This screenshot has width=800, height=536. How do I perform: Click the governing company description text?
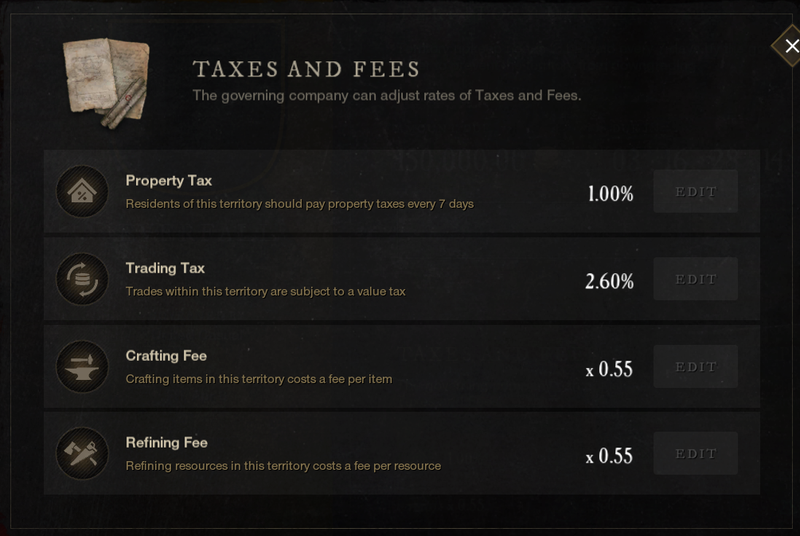click(x=386, y=96)
